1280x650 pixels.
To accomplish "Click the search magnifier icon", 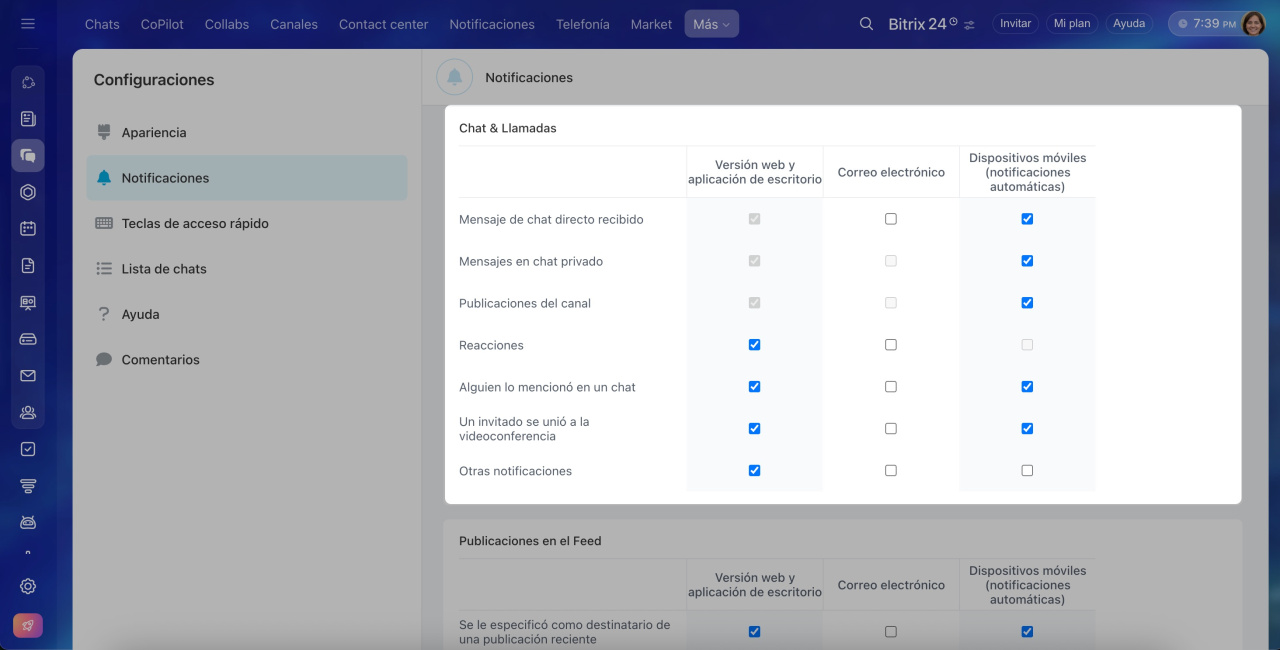I will [x=866, y=24].
